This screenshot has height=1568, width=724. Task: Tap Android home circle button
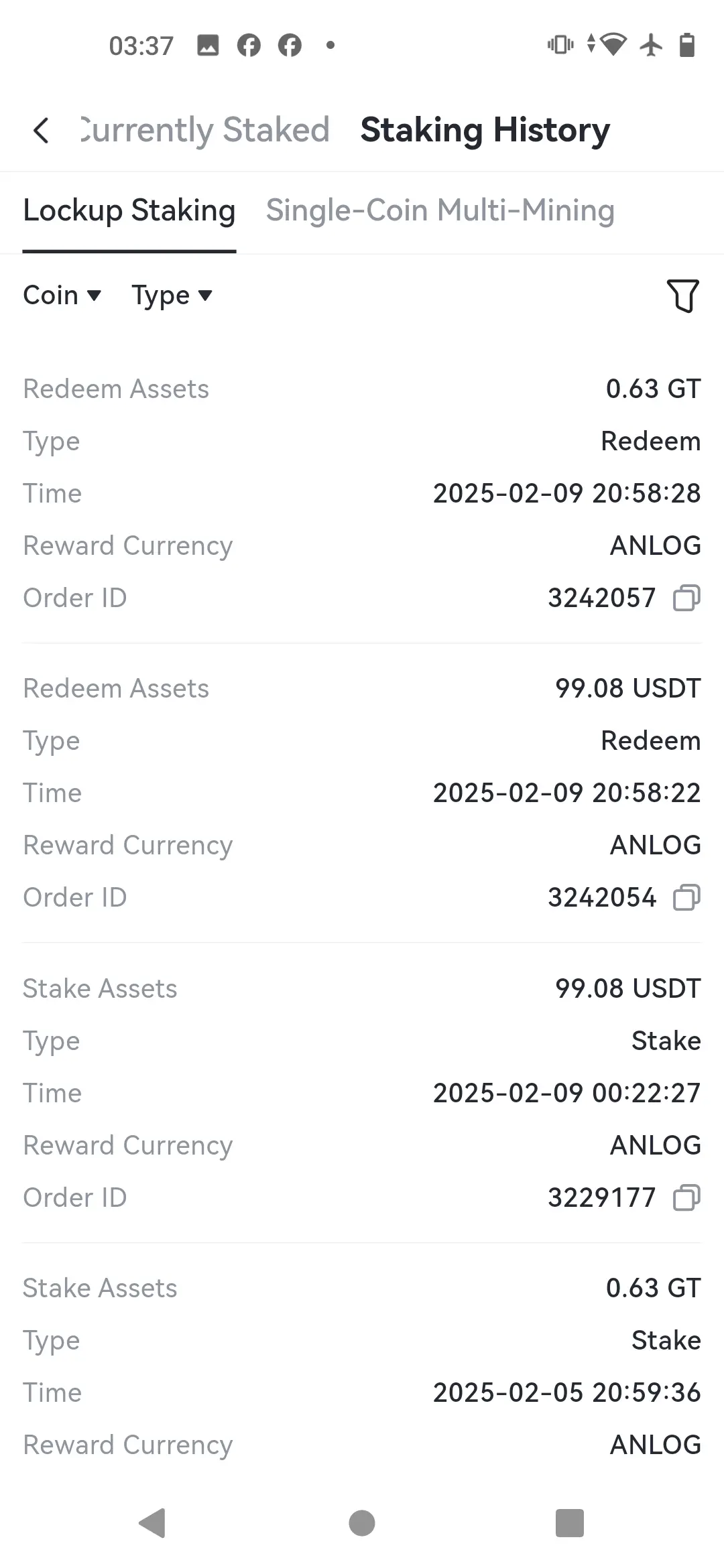362,1523
